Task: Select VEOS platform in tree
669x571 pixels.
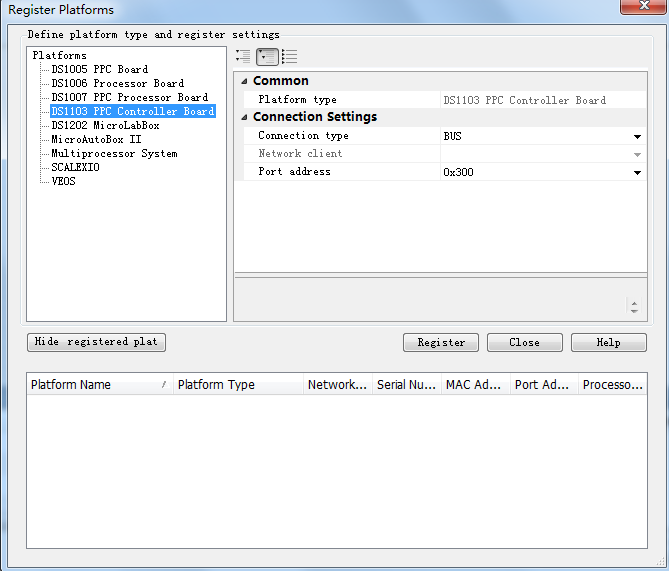Action: click(x=64, y=181)
